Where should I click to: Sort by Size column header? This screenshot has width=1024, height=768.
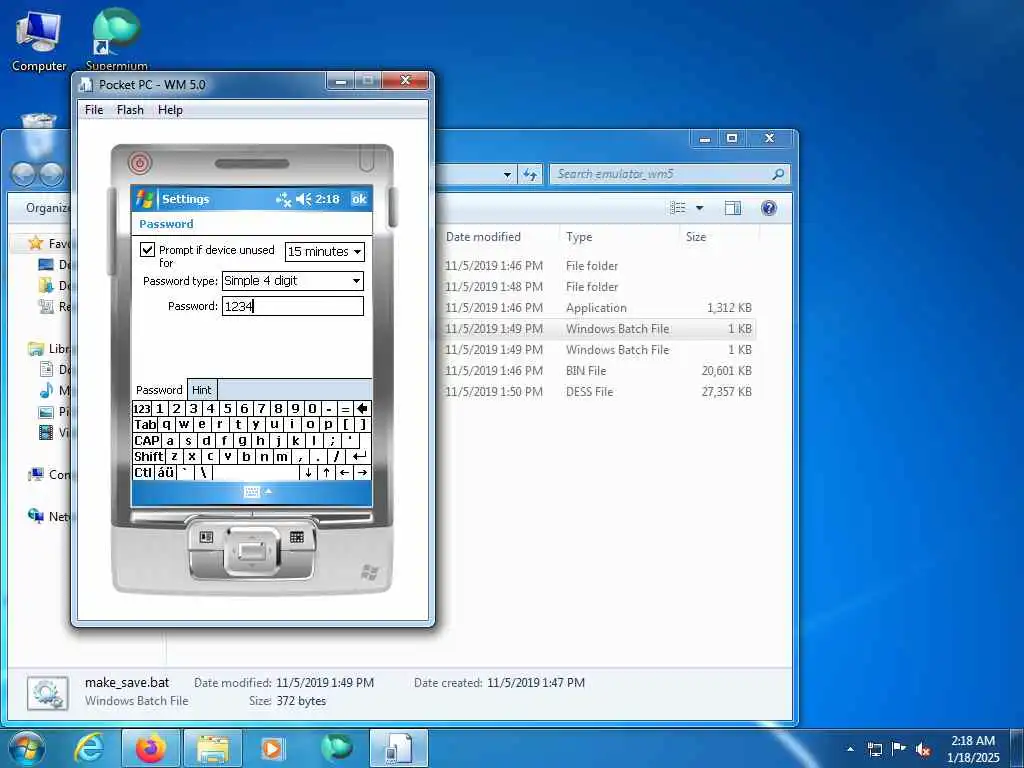(696, 236)
